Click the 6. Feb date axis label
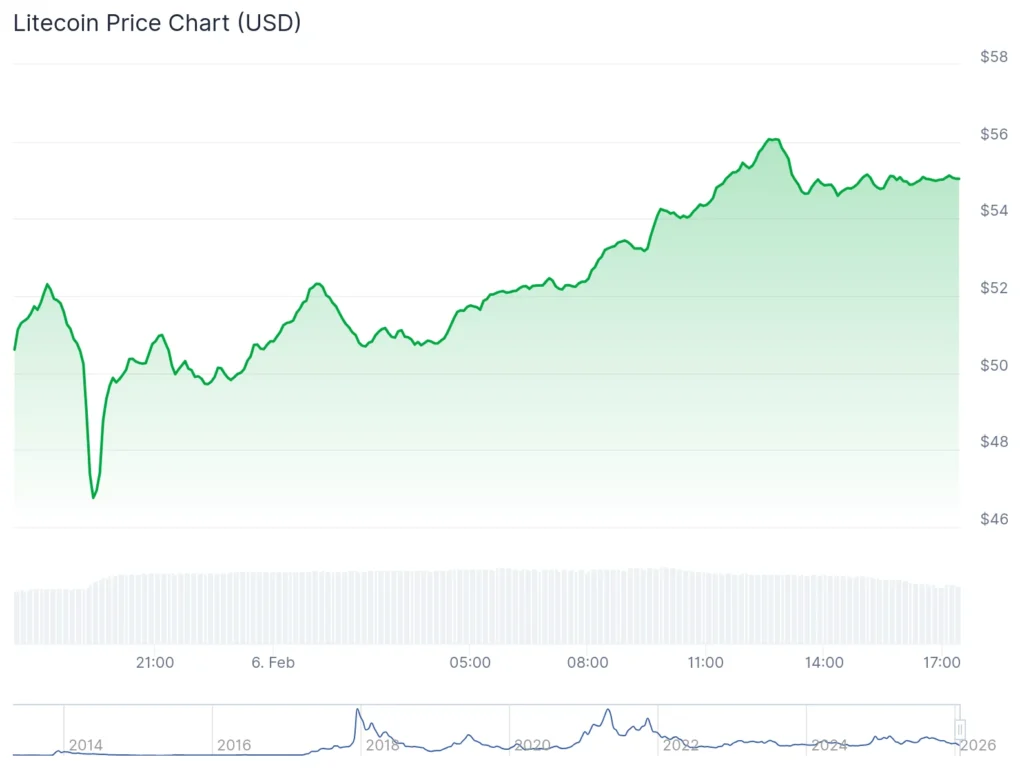 [x=273, y=662]
